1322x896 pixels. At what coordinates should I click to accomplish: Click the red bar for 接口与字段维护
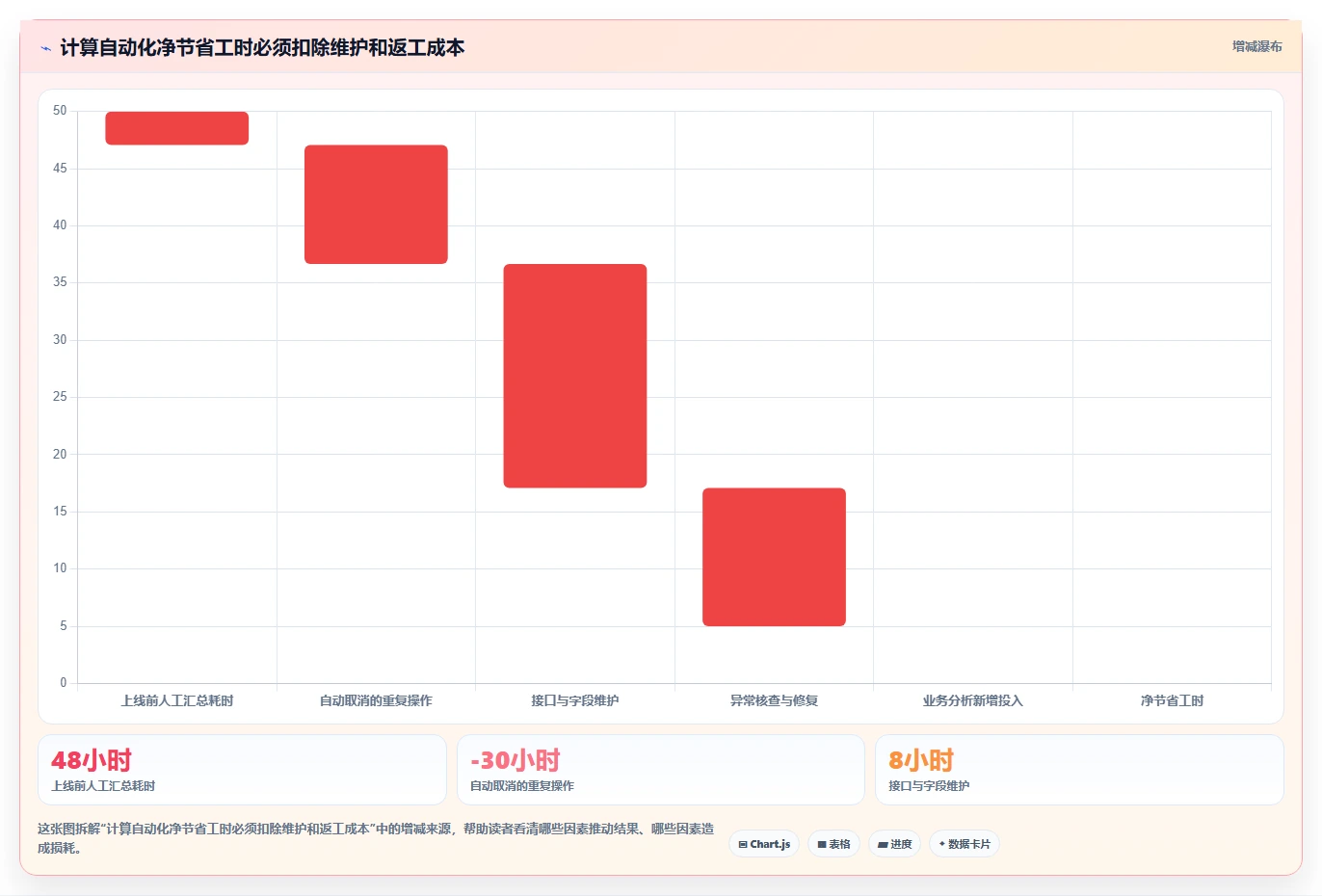tap(575, 376)
